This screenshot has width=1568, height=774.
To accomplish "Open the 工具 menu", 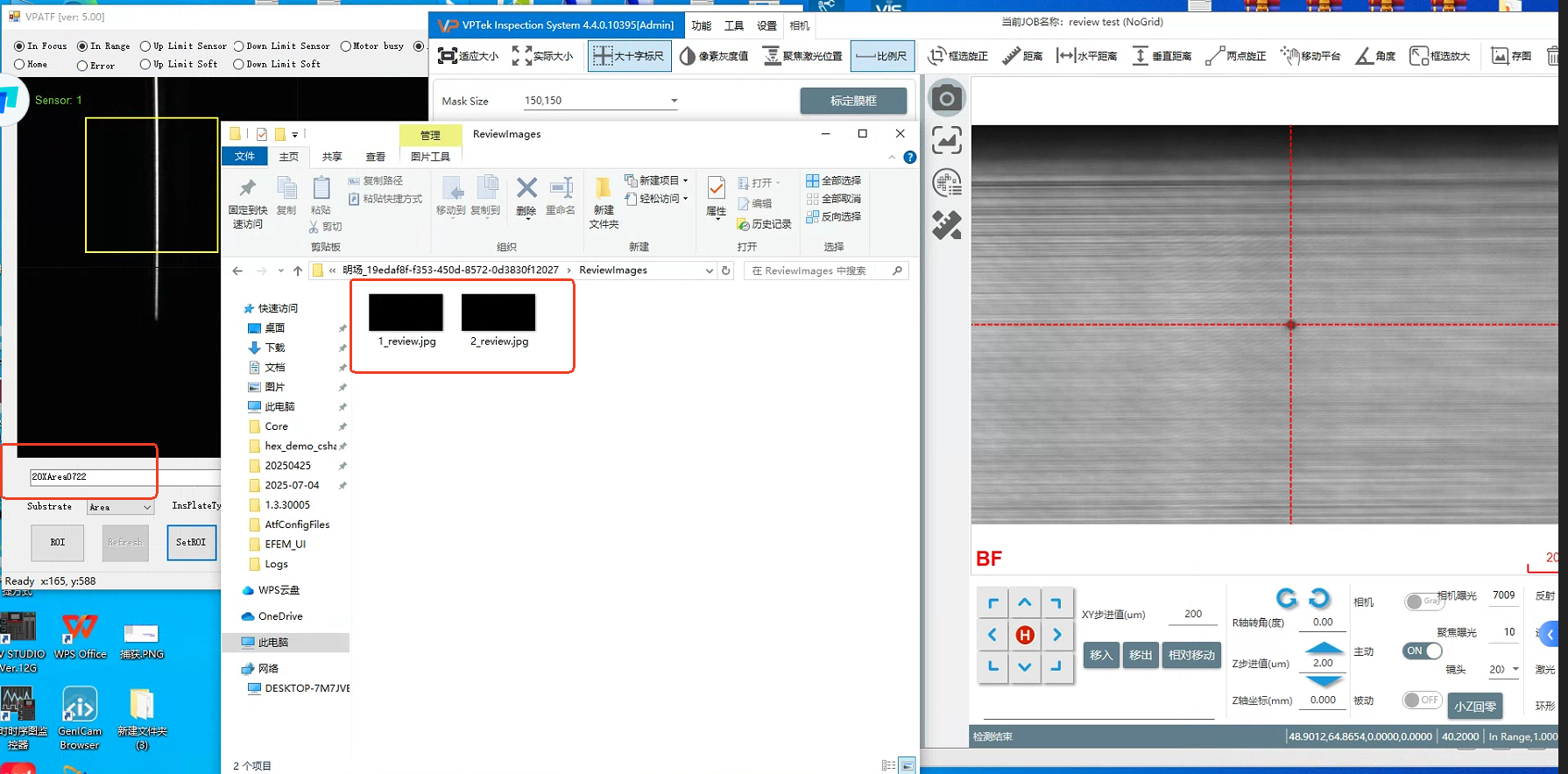I will pos(733,25).
